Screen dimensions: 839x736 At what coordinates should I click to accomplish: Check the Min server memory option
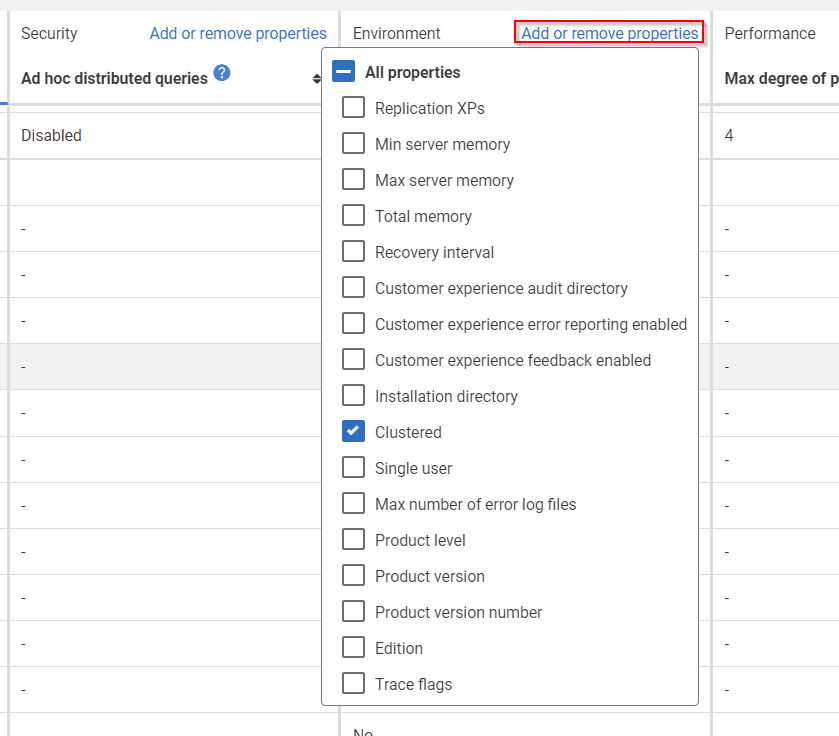(353, 143)
